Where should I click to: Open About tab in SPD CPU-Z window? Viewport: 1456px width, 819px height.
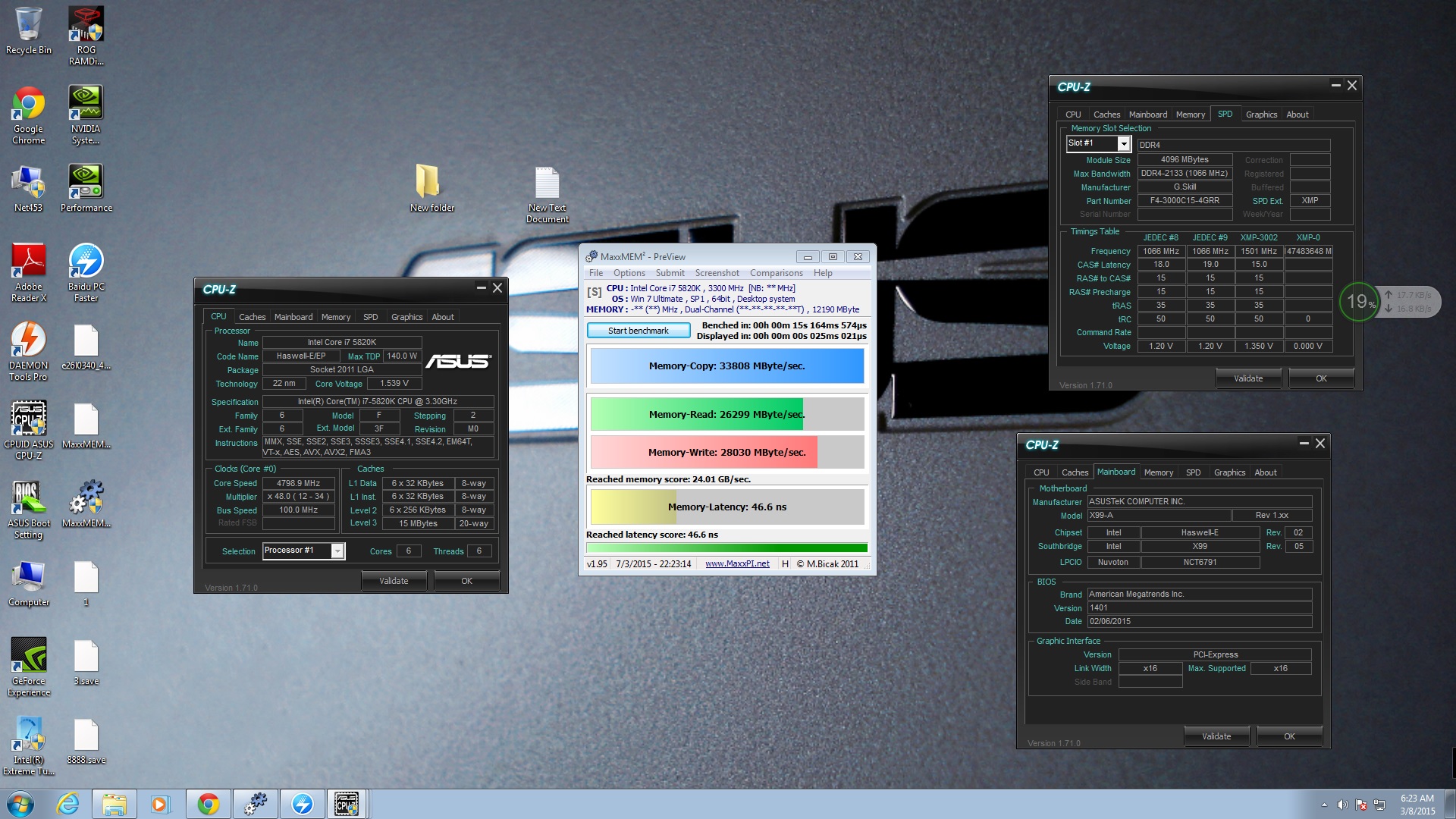(1297, 115)
